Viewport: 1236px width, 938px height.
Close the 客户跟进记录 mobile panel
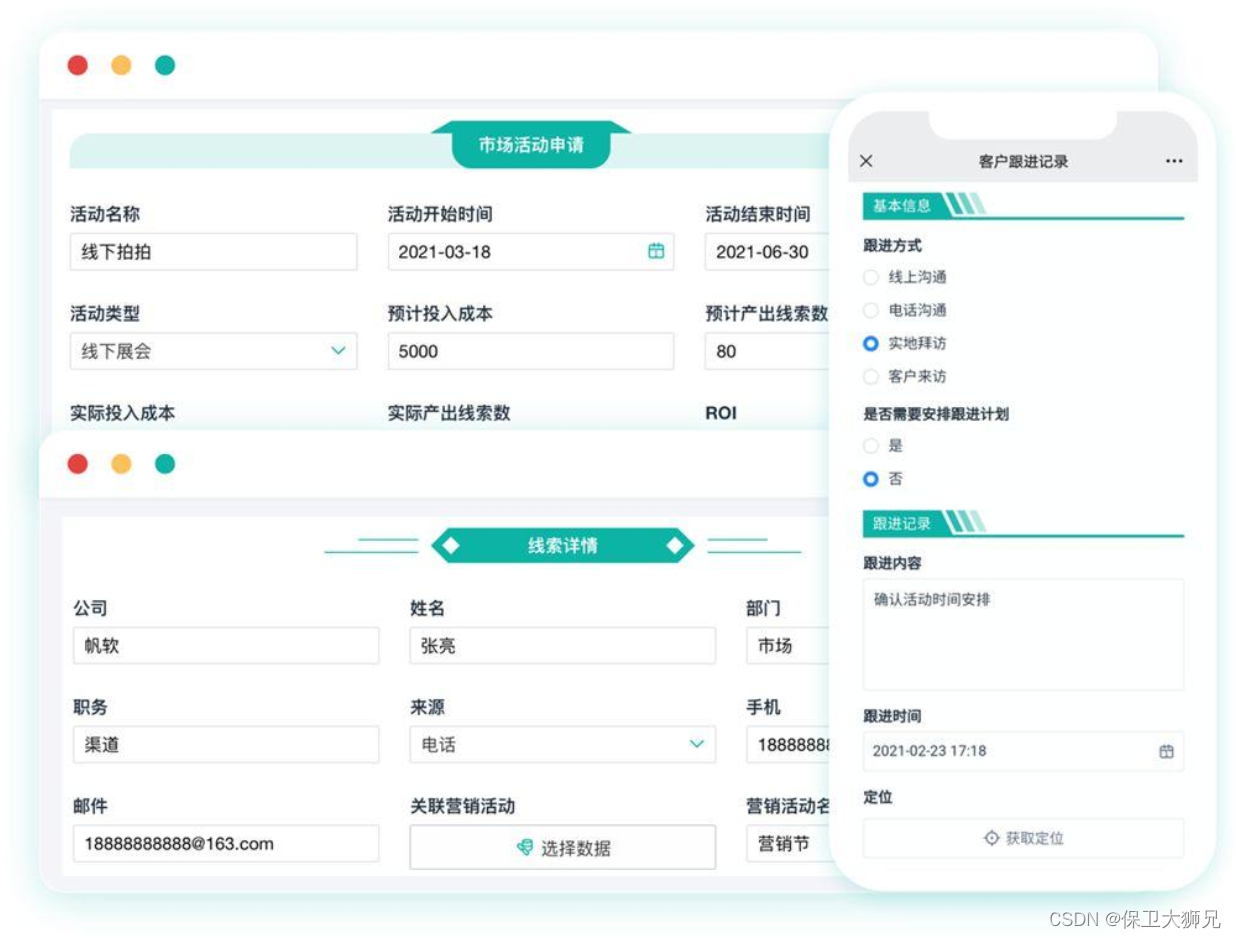(x=866, y=161)
